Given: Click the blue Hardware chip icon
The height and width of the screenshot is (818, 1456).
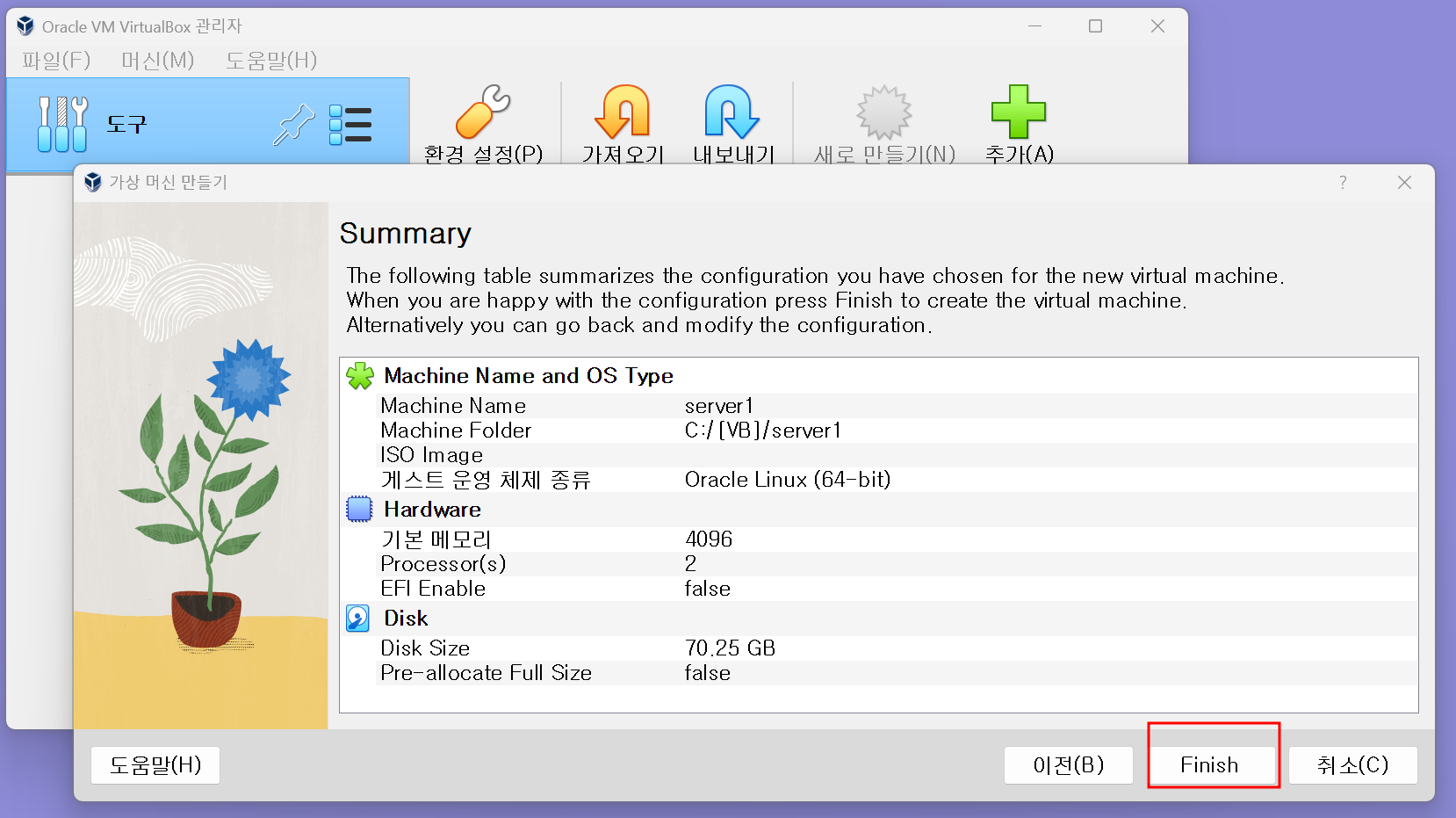Looking at the screenshot, I should tap(359, 510).
